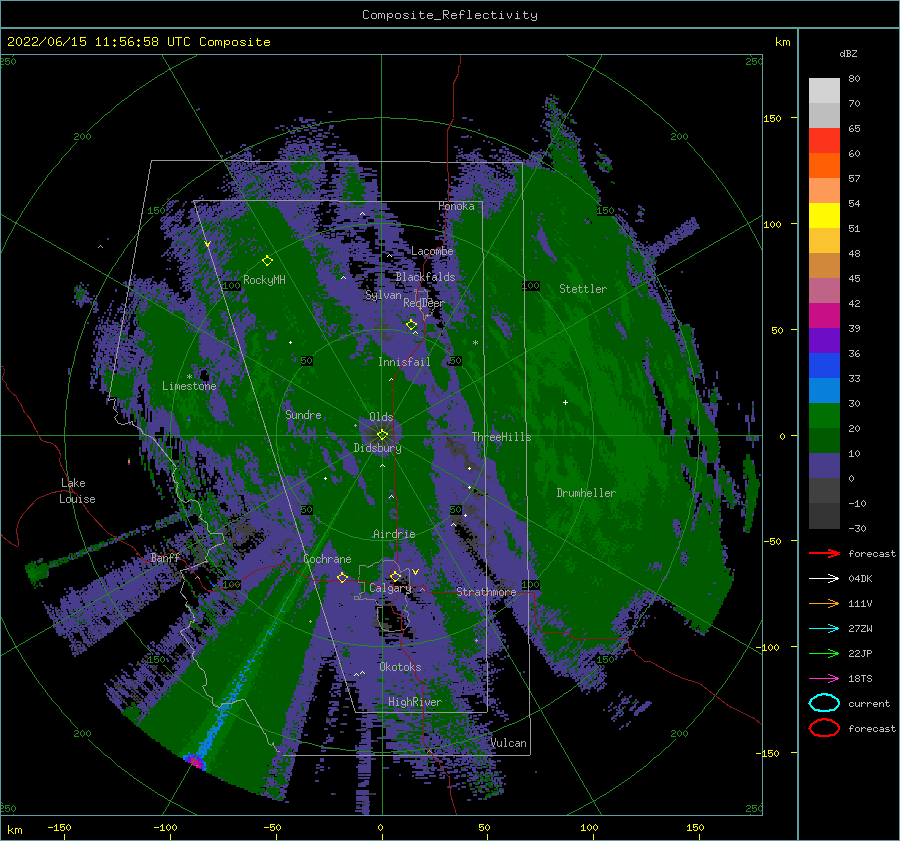The image size is (900, 841).
Task: Click the 10 dBZ slate color swatch
Action: tap(824, 466)
